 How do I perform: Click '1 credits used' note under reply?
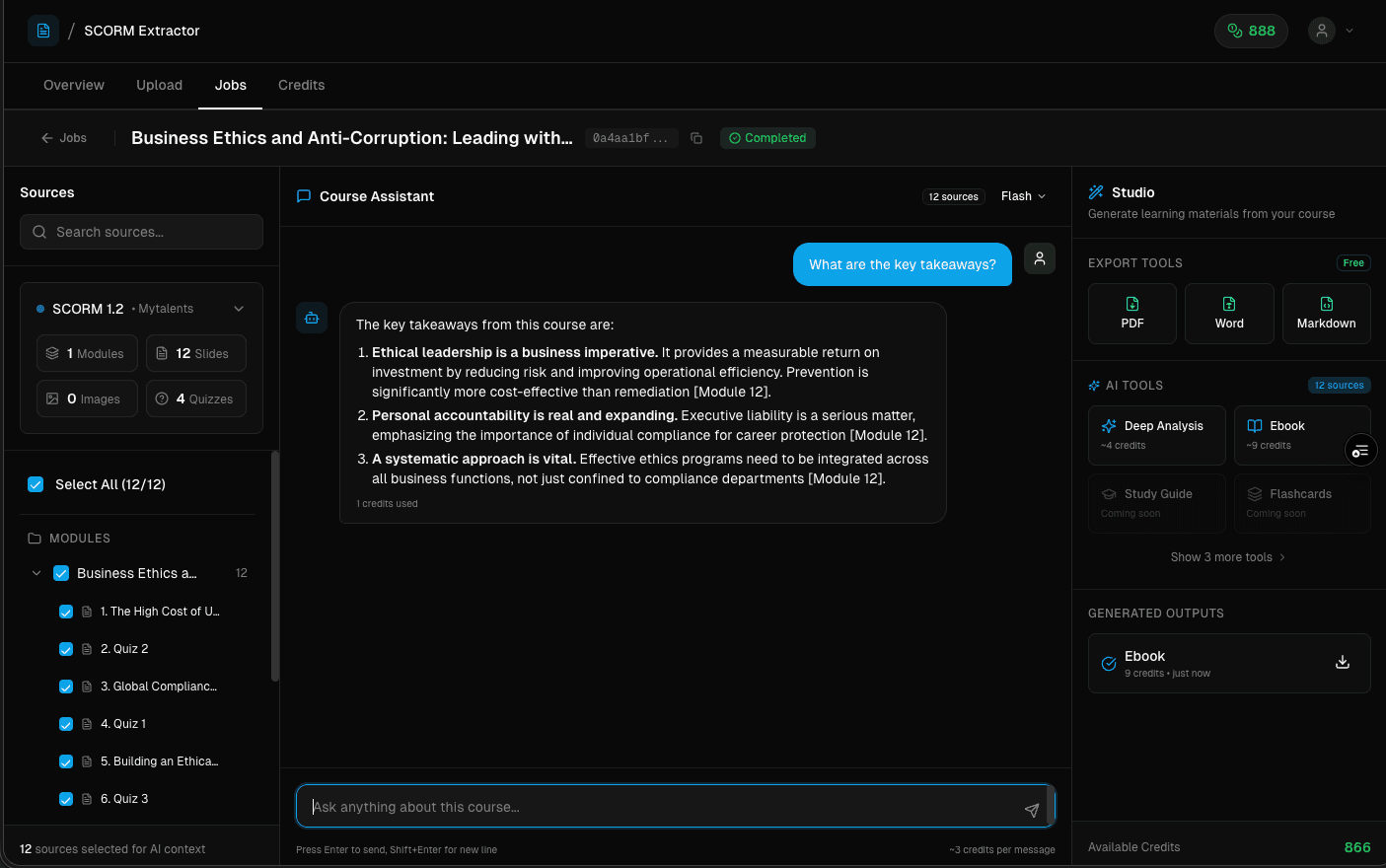[387, 504]
